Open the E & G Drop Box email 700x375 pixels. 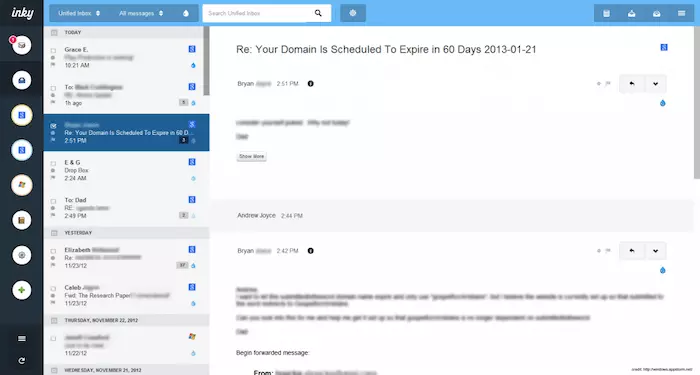pos(126,170)
